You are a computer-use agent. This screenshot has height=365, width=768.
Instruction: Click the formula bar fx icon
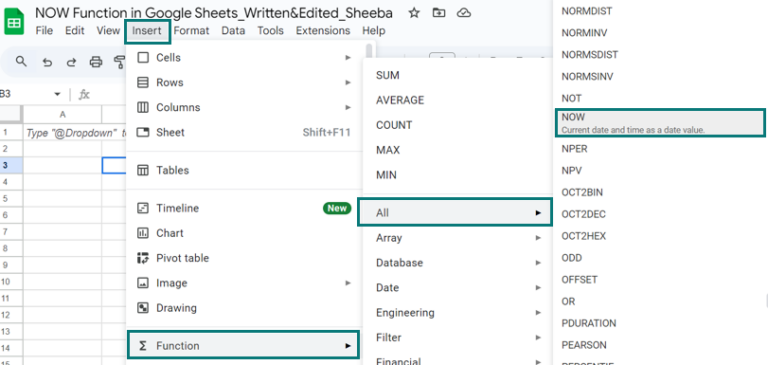[84, 94]
